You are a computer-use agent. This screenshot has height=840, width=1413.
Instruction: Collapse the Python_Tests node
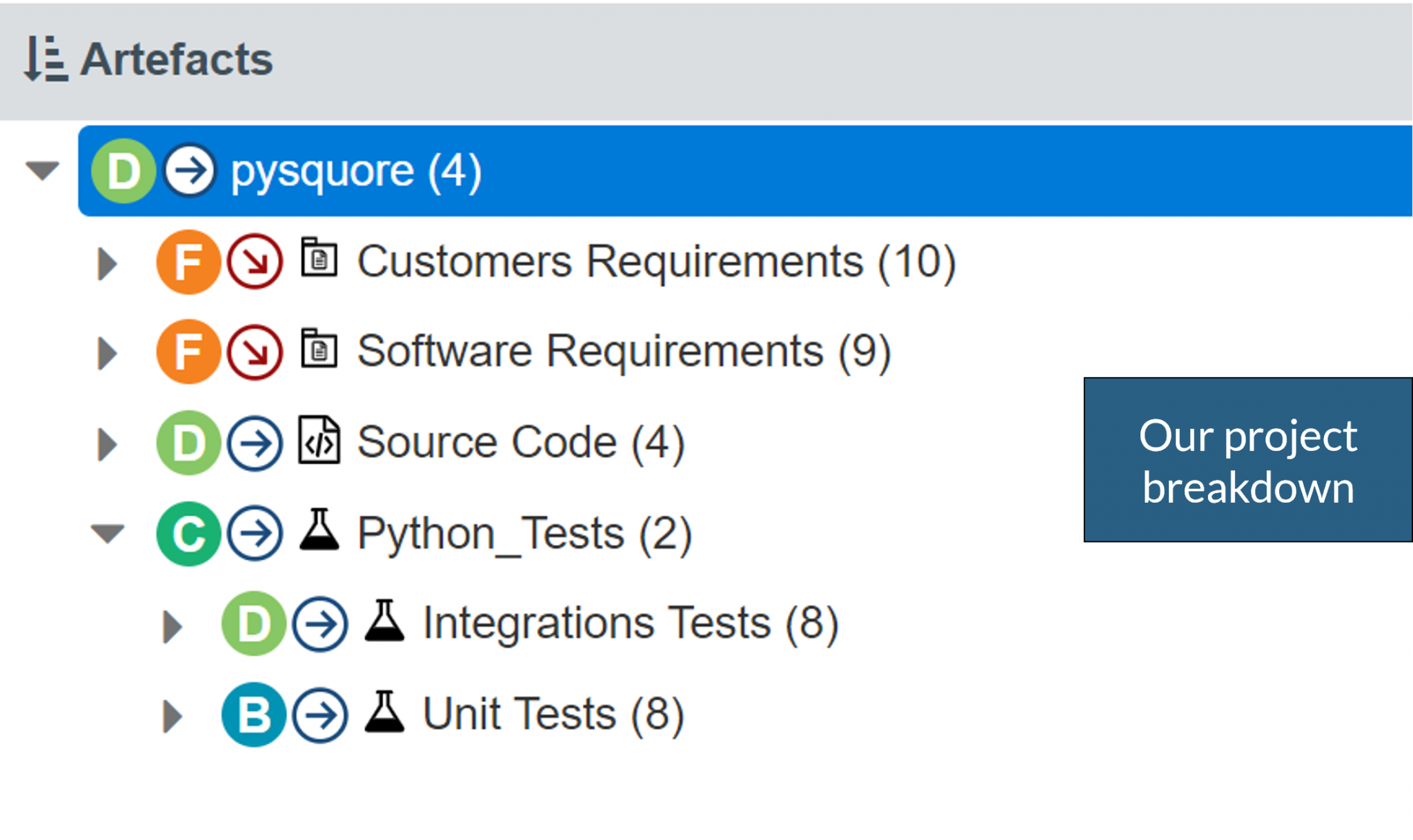[108, 532]
